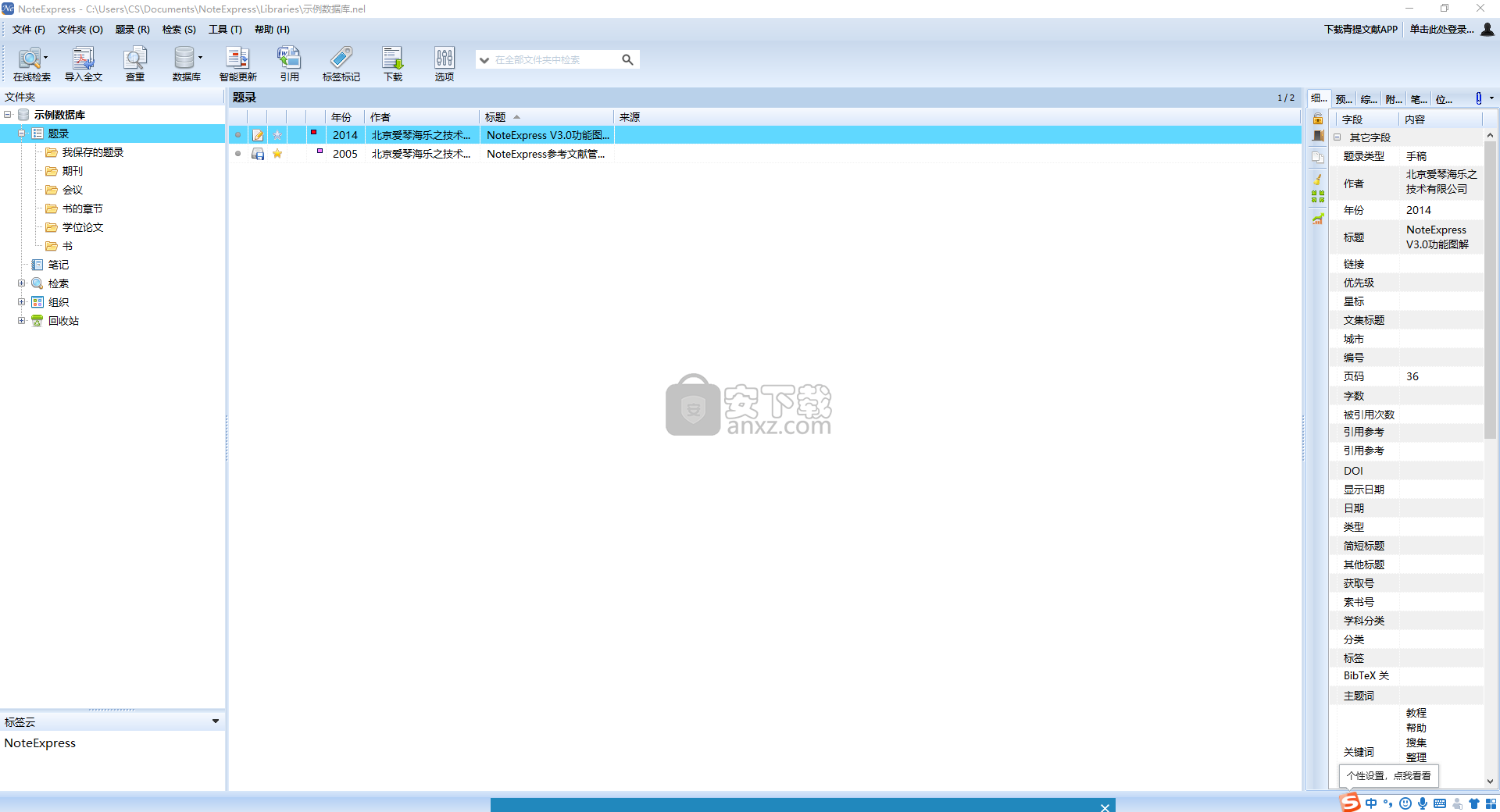Viewport: 1500px width, 812px height.
Task: Switch to the 附... attachments tab
Action: [x=1394, y=98]
